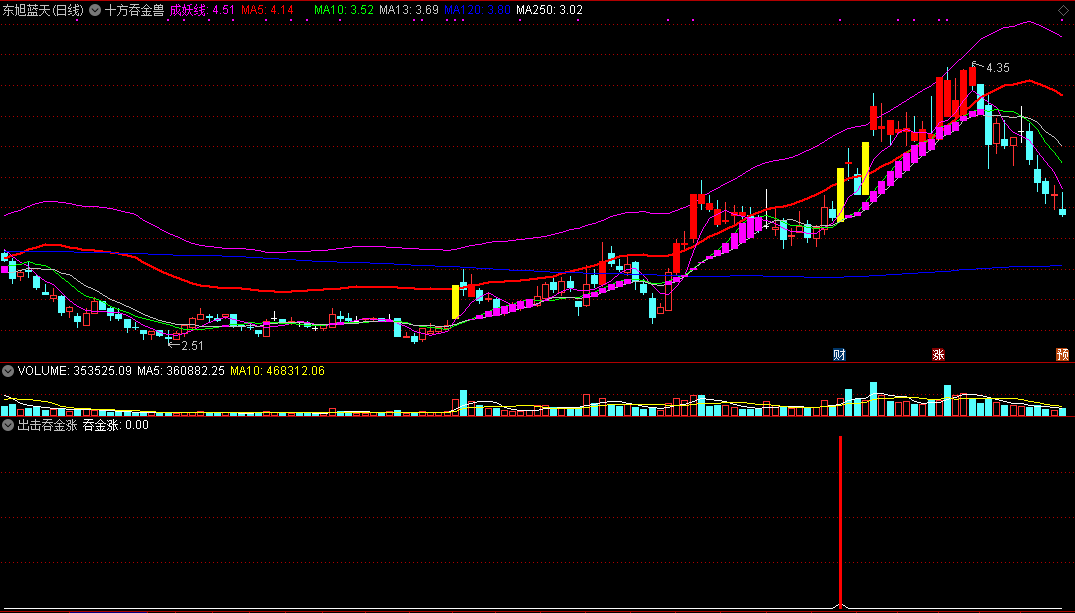
Task: Click the MA250: 3.02 legend label
Action: 549,10
